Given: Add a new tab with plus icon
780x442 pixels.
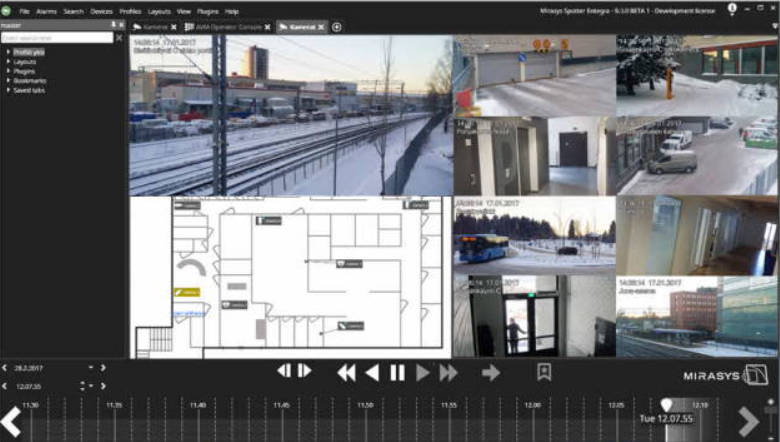Looking at the screenshot, I should [x=337, y=27].
